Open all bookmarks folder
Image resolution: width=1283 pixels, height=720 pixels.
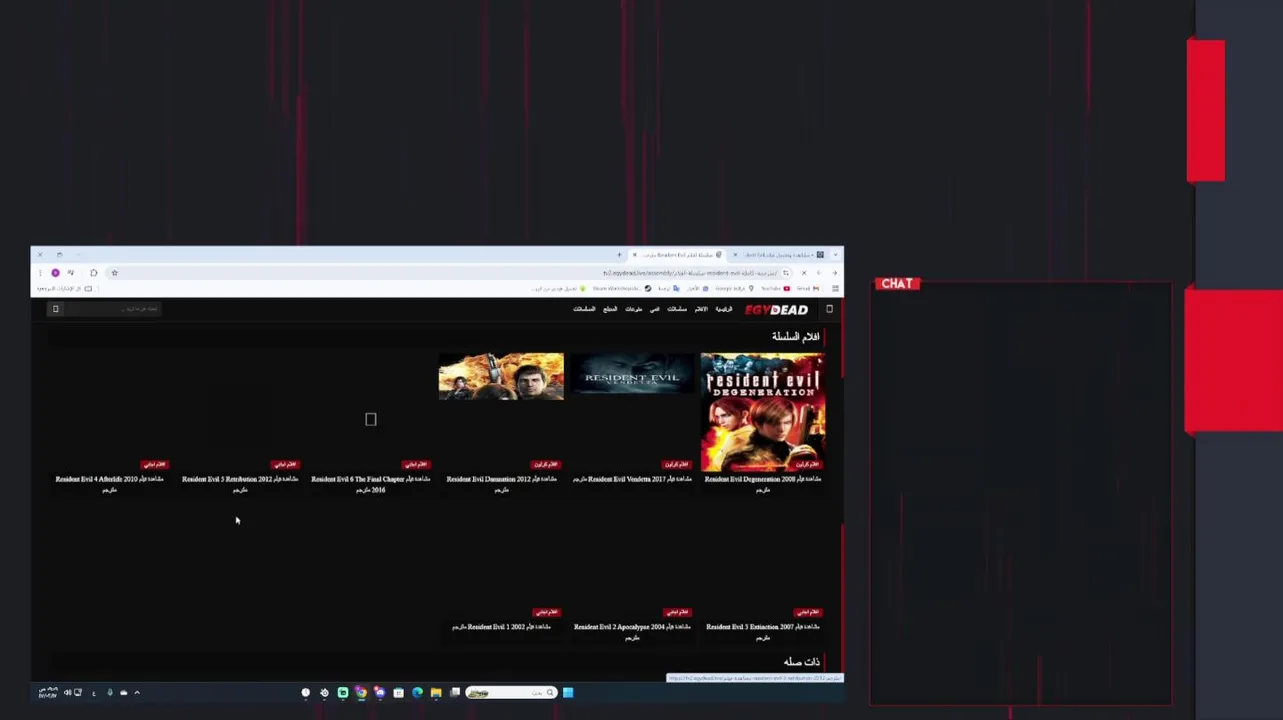(x=64, y=288)
